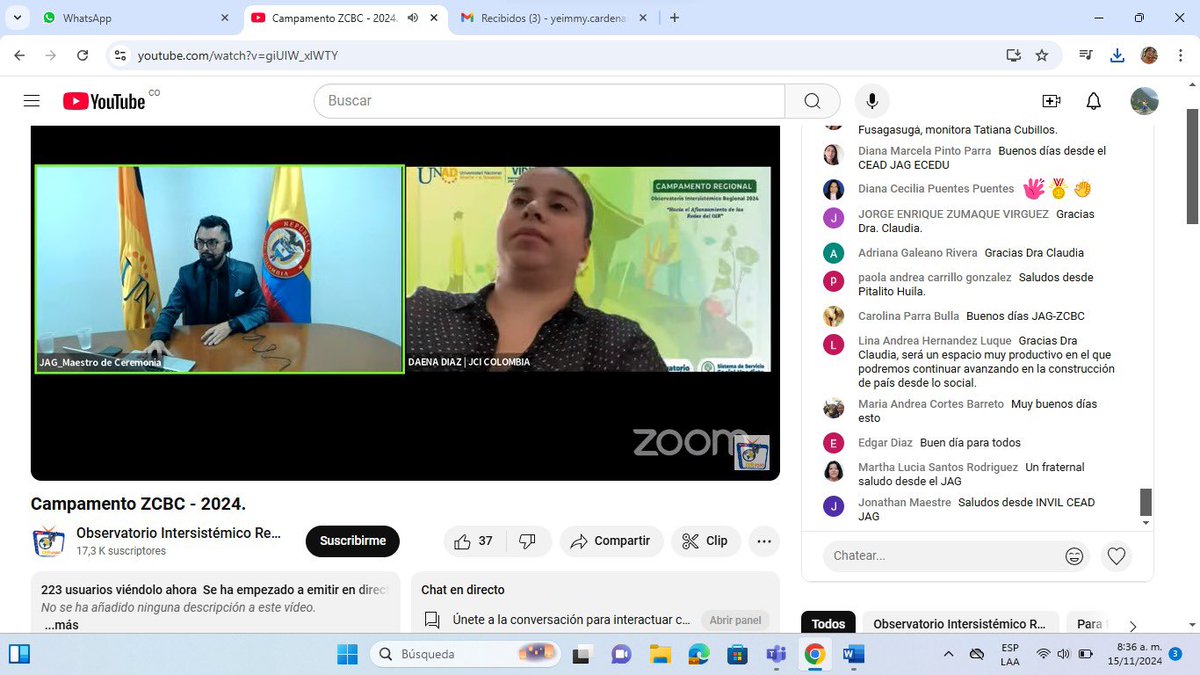The width and height of the screenshot is (1200, 675).
Task: Go back to the previous page
Action: [x=21, y=55]
